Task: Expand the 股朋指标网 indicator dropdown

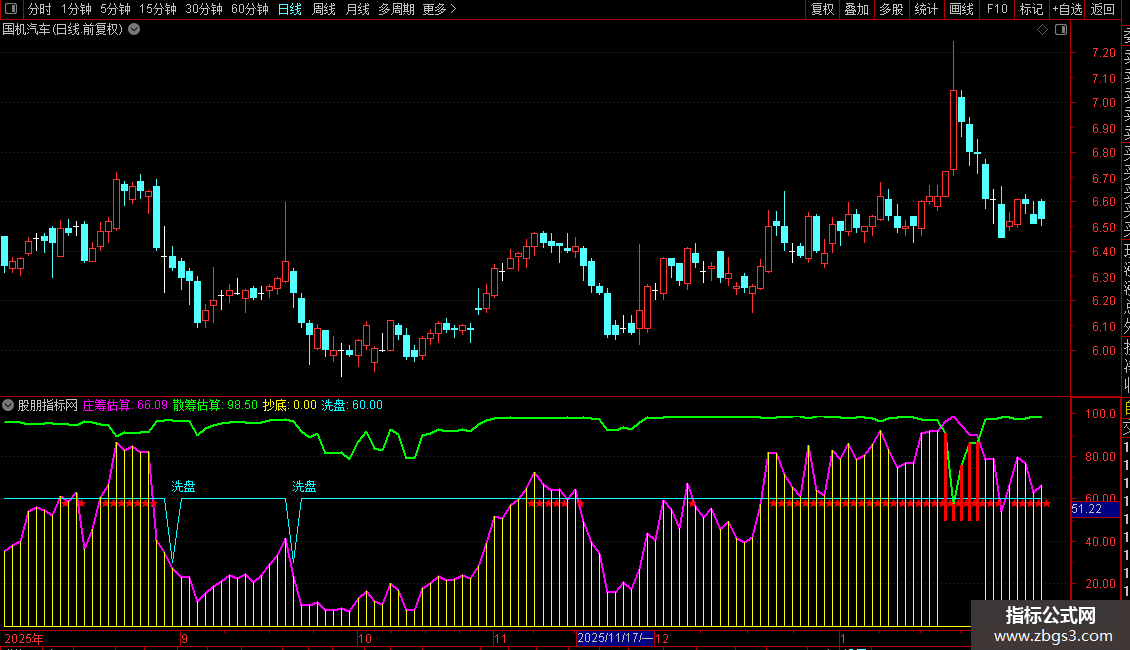Action: pos(9,406)
